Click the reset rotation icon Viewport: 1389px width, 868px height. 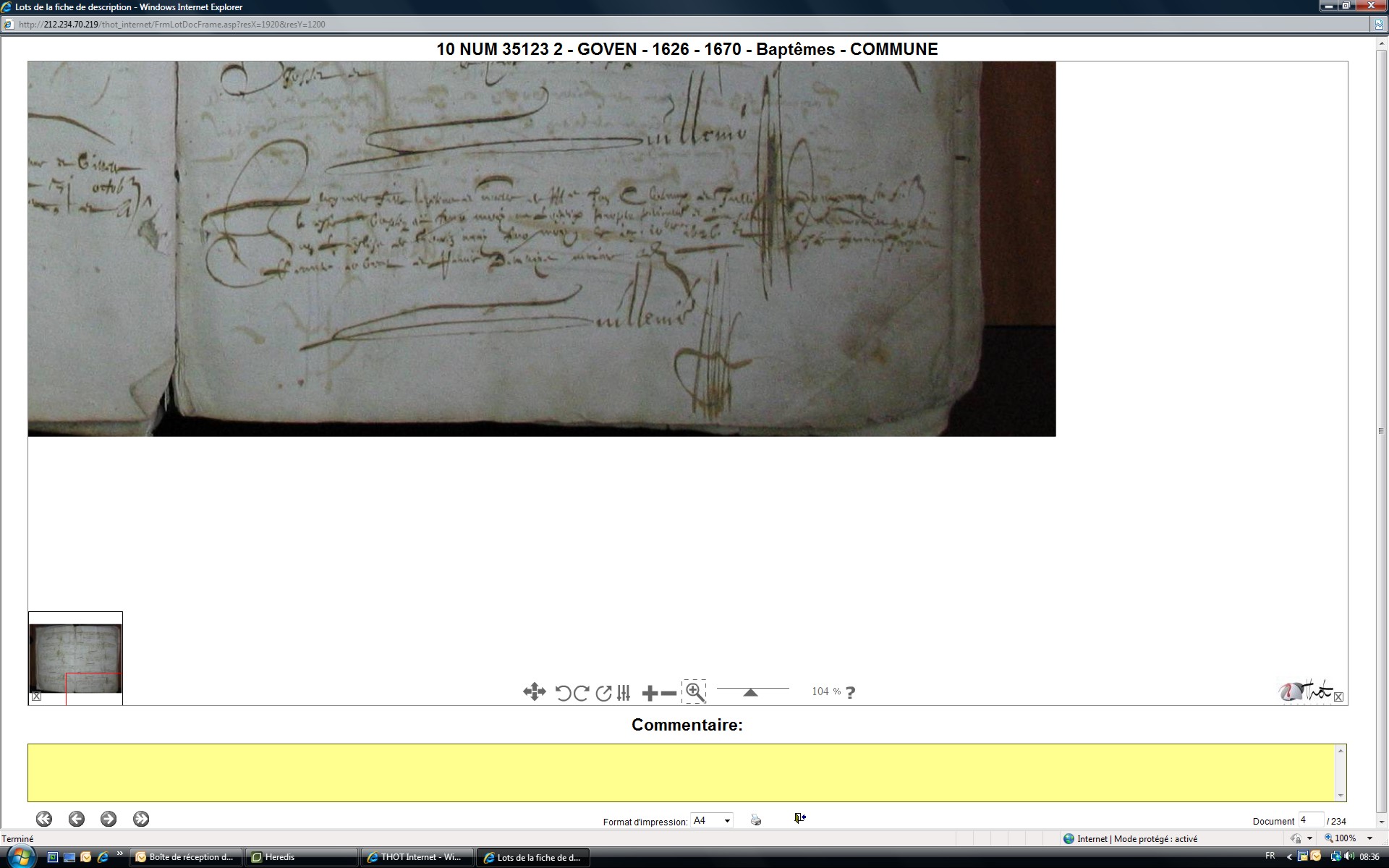click(603, 693)
